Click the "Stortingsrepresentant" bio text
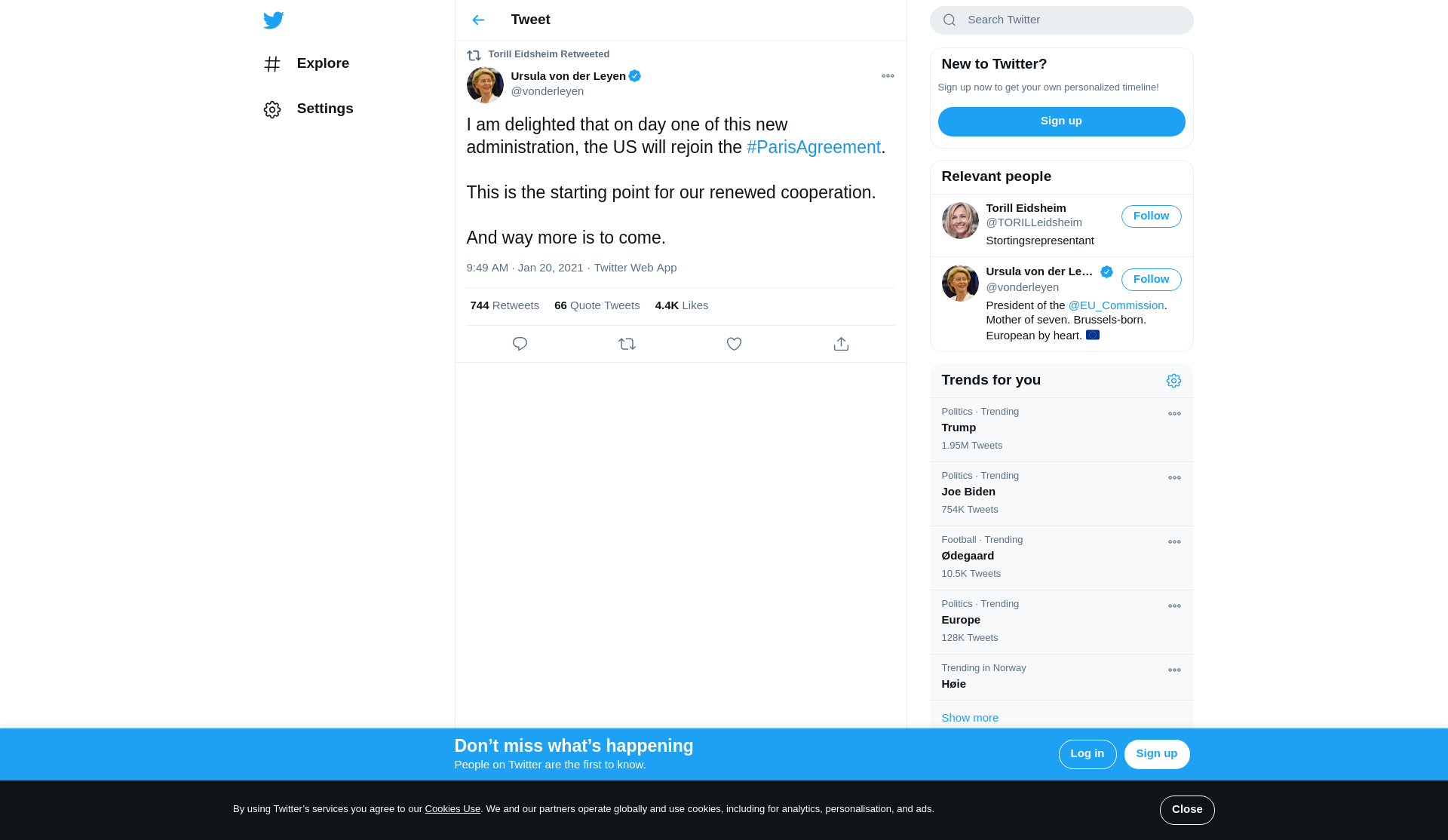Viewport: 1448px width, 840px height. coord(1039,241)
